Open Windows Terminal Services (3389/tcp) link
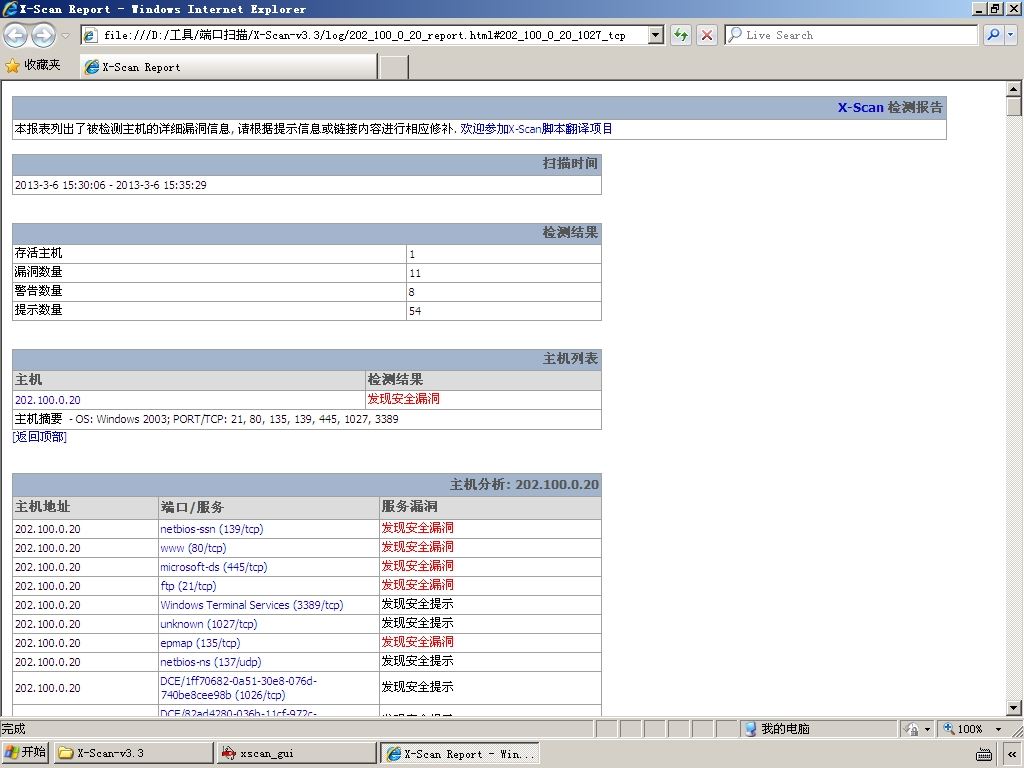Screen dimensions: 1024x768 click(251, 605)
